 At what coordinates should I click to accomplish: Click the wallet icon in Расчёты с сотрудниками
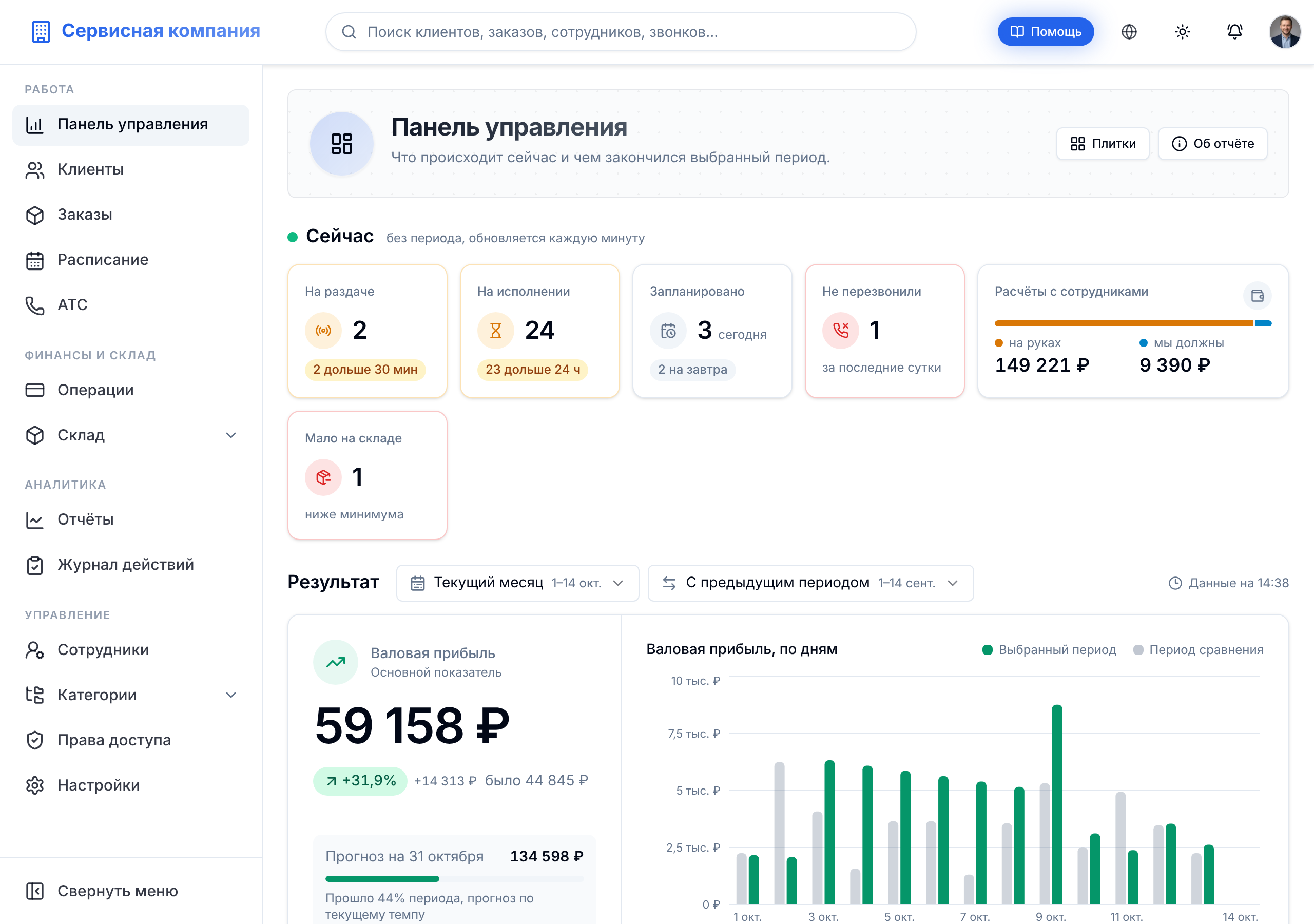tap(1257, 295)
